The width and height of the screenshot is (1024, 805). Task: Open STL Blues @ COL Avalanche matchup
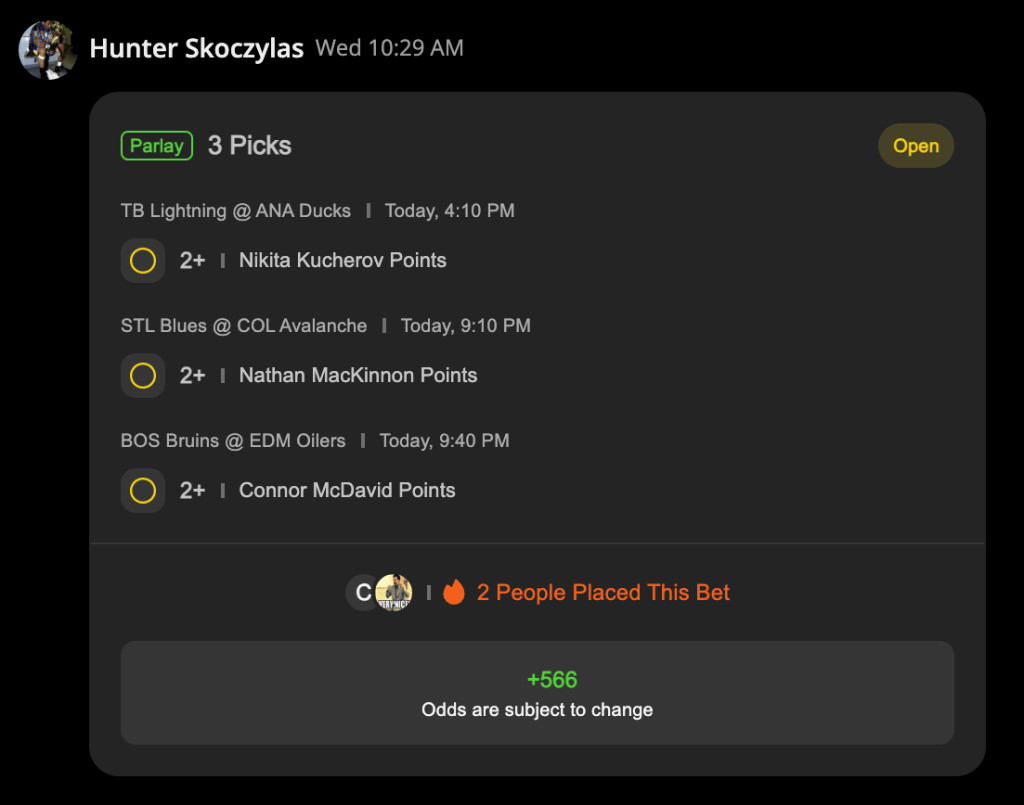click(x=244, y=326)
